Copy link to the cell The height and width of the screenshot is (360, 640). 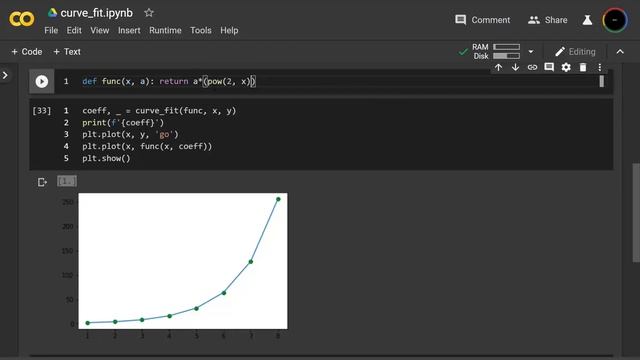[x=532, y=67]
